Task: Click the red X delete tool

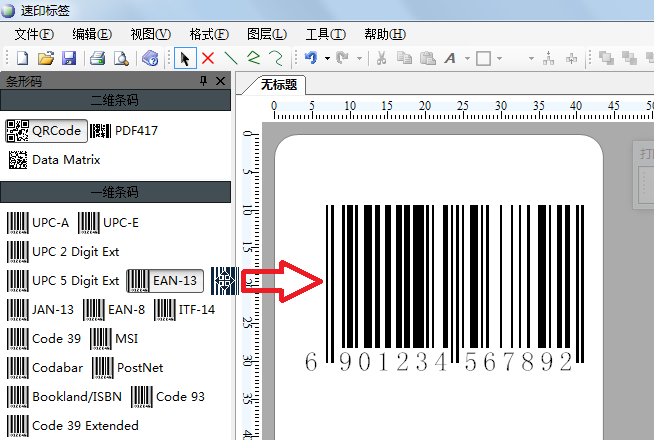Action: coord(208,58)
